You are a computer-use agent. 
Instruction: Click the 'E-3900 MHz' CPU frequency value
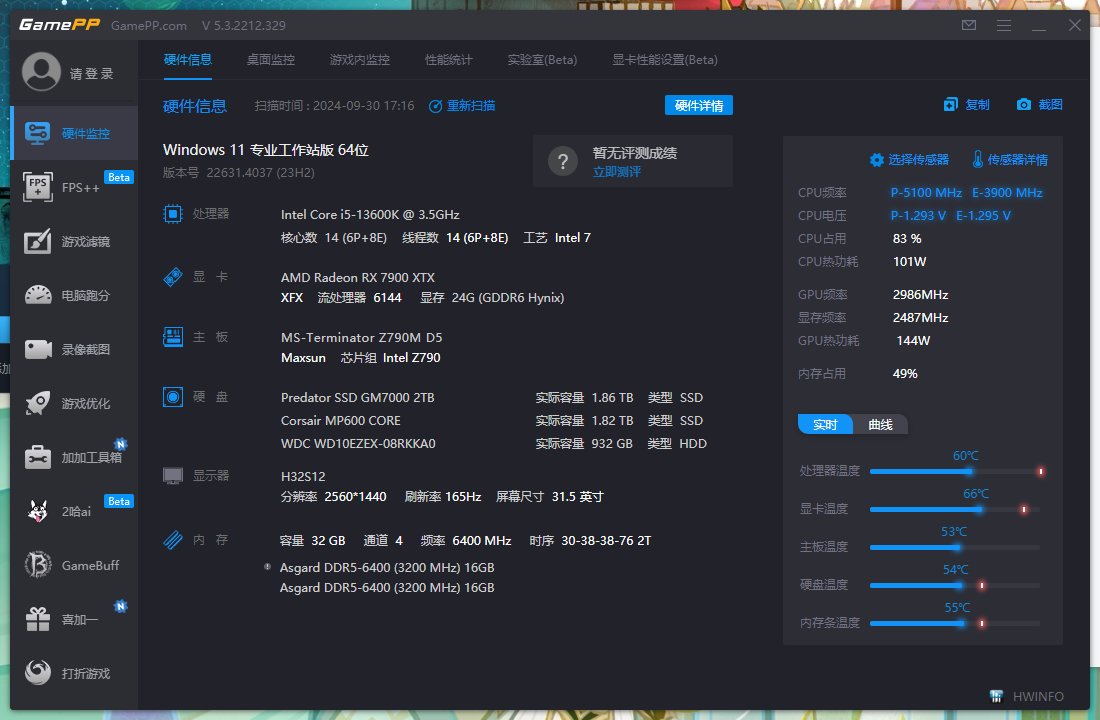pyautogui.click(x=1007, y=192)
